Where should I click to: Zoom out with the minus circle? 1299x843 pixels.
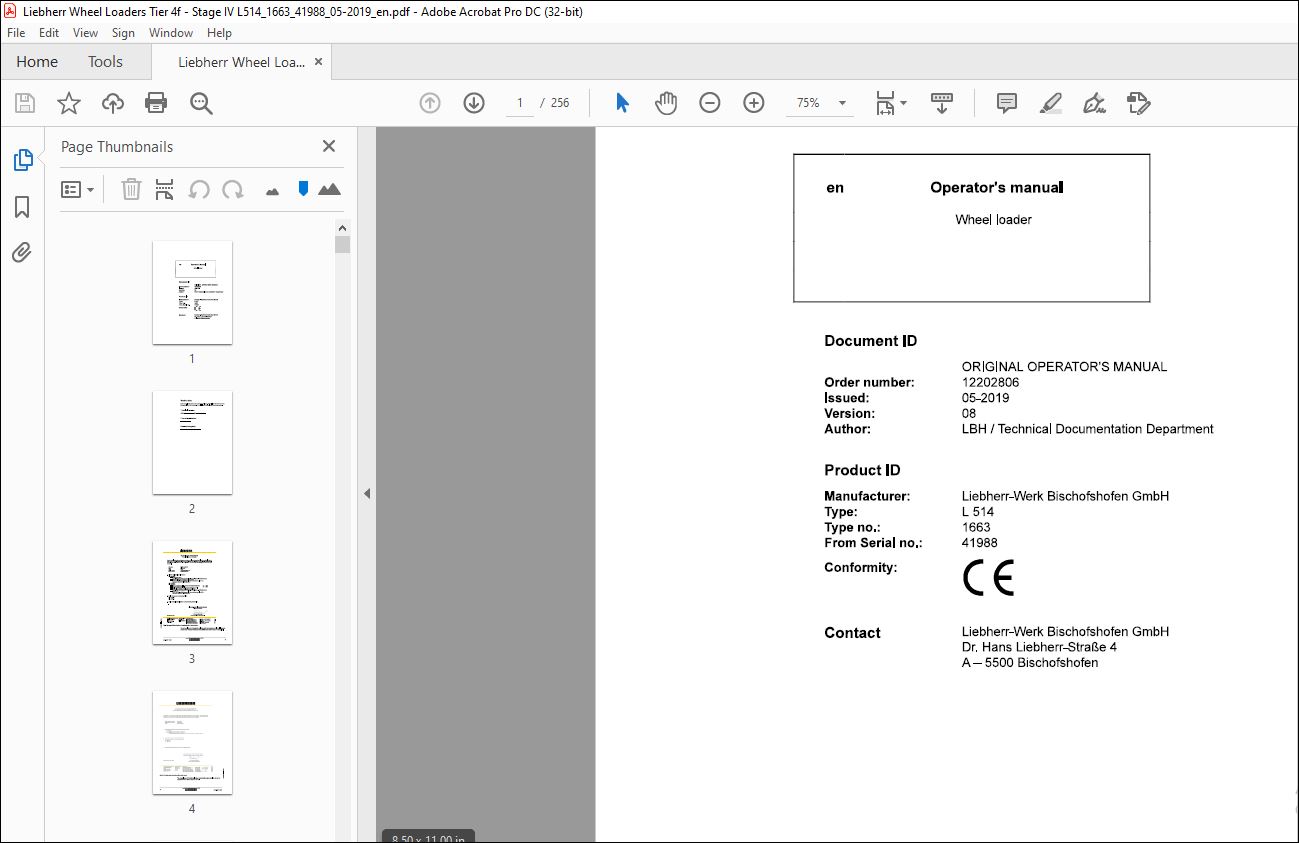tap(710, 103)
